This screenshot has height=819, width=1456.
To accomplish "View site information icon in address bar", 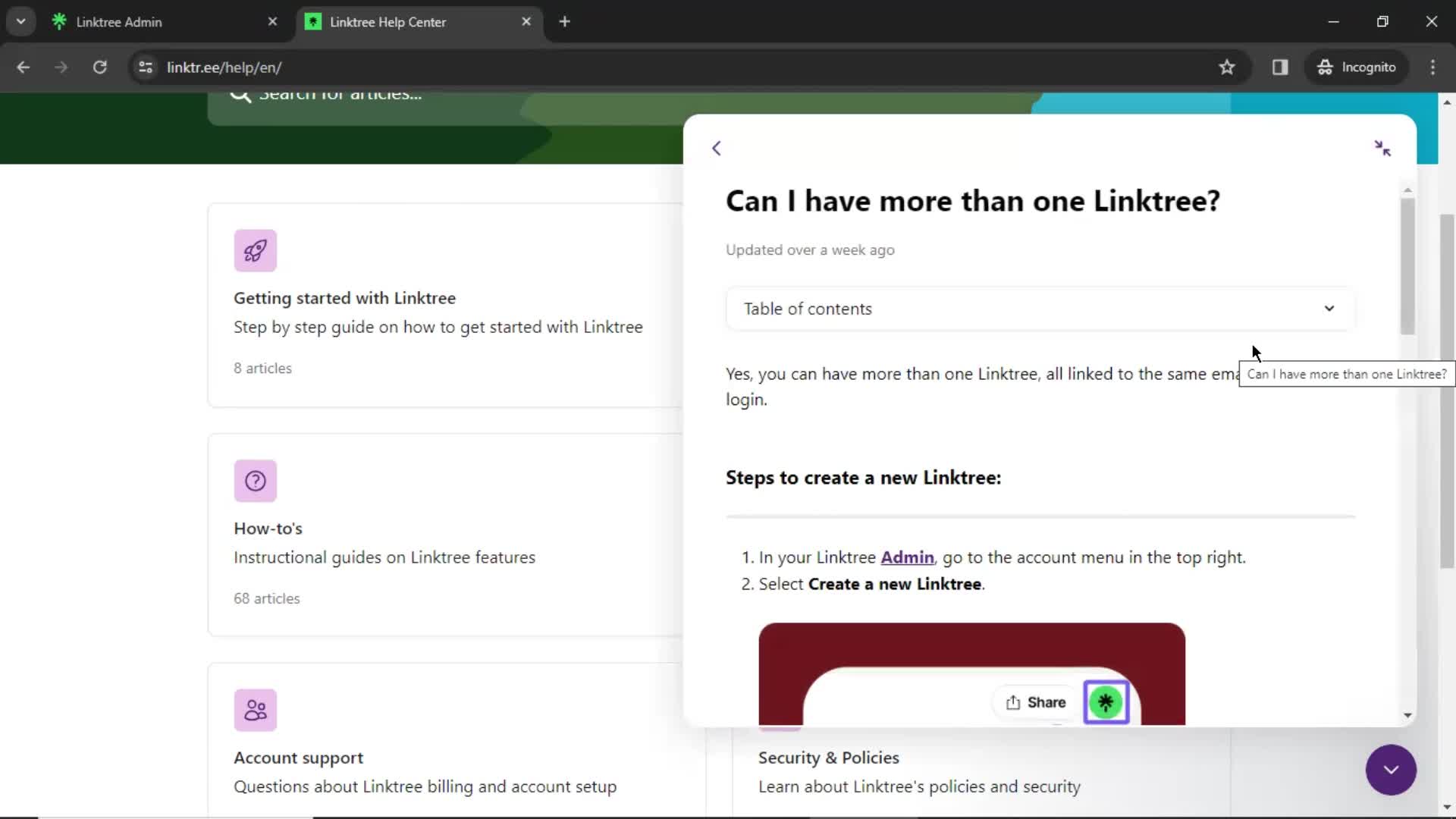I will 146,67.
